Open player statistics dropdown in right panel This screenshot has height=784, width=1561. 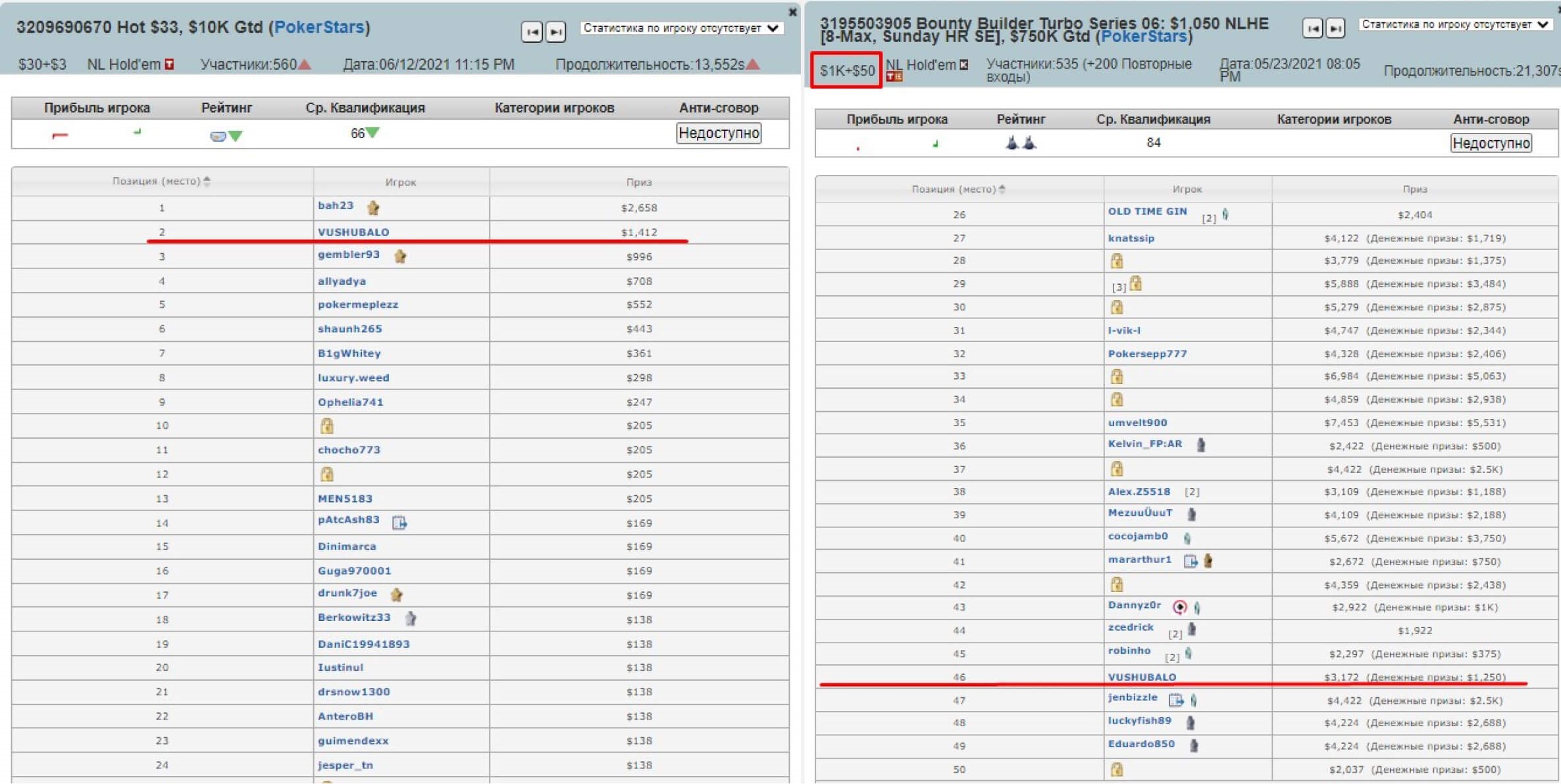tap(1454, 25)
